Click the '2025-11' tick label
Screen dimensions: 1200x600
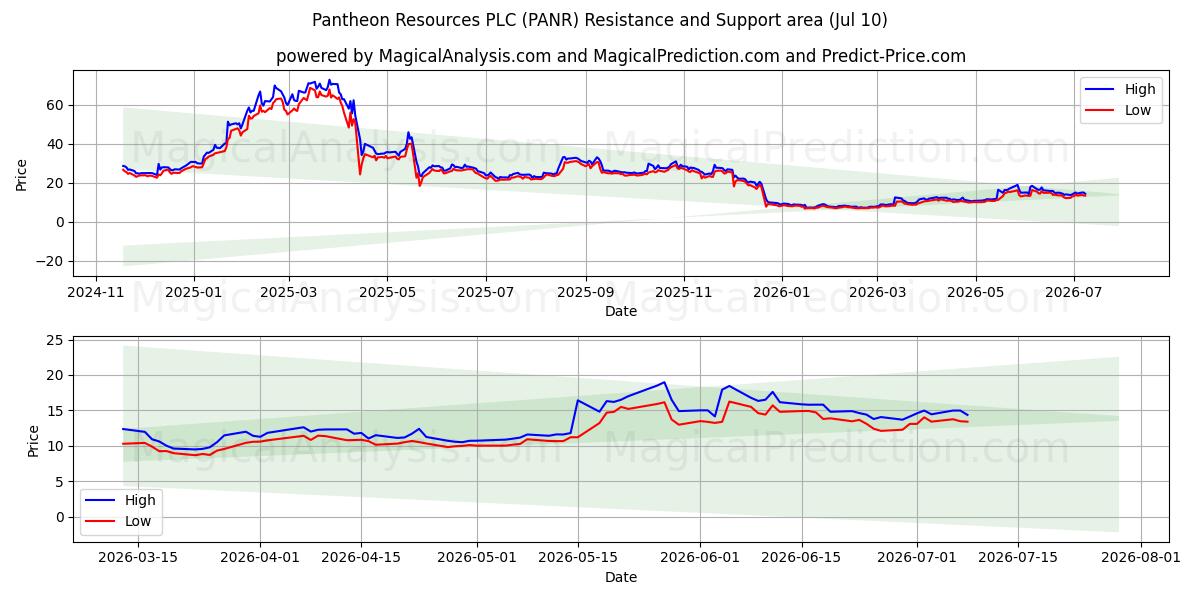click(684, 293)
